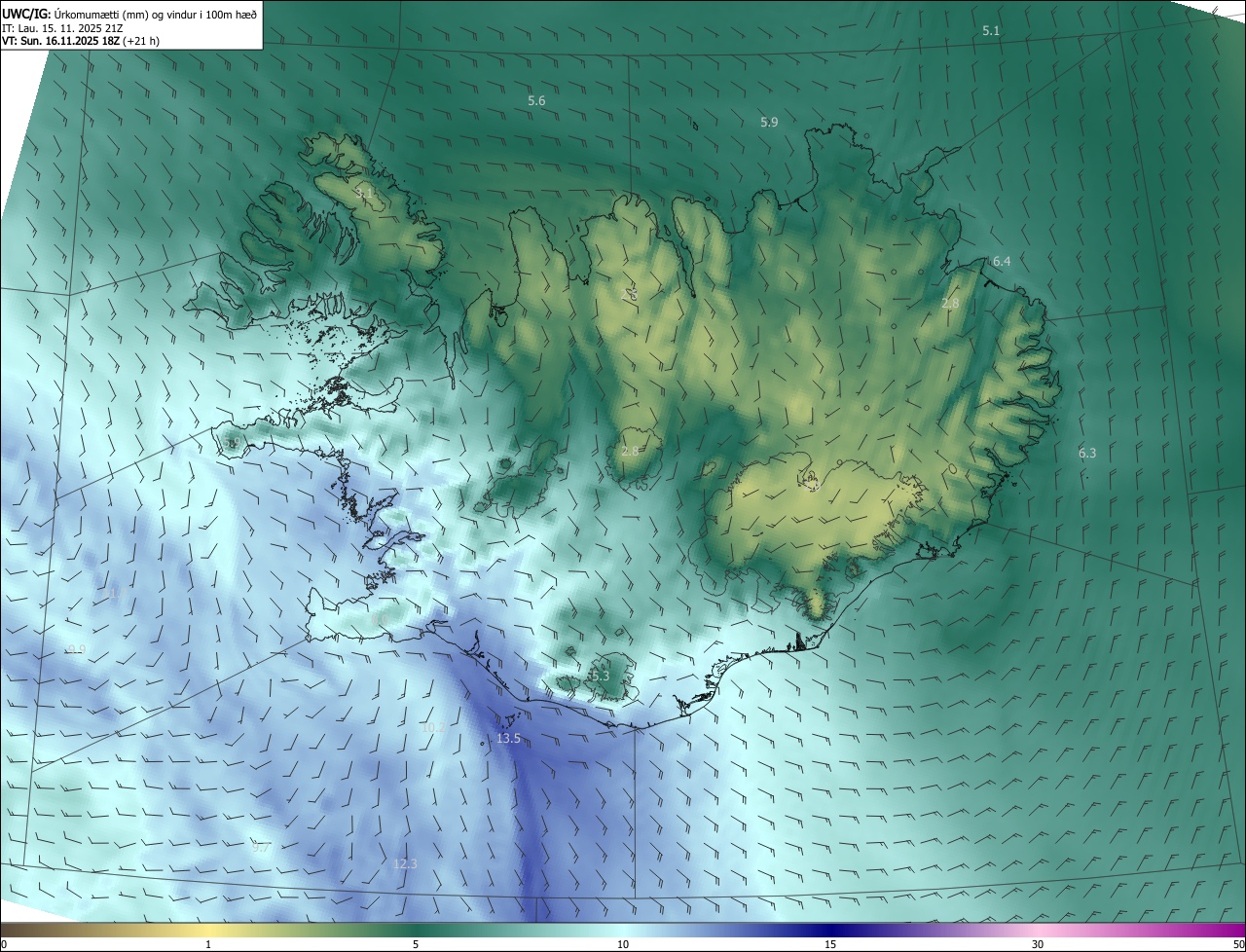Click the 13.5 value label on the map

[509, 739]
